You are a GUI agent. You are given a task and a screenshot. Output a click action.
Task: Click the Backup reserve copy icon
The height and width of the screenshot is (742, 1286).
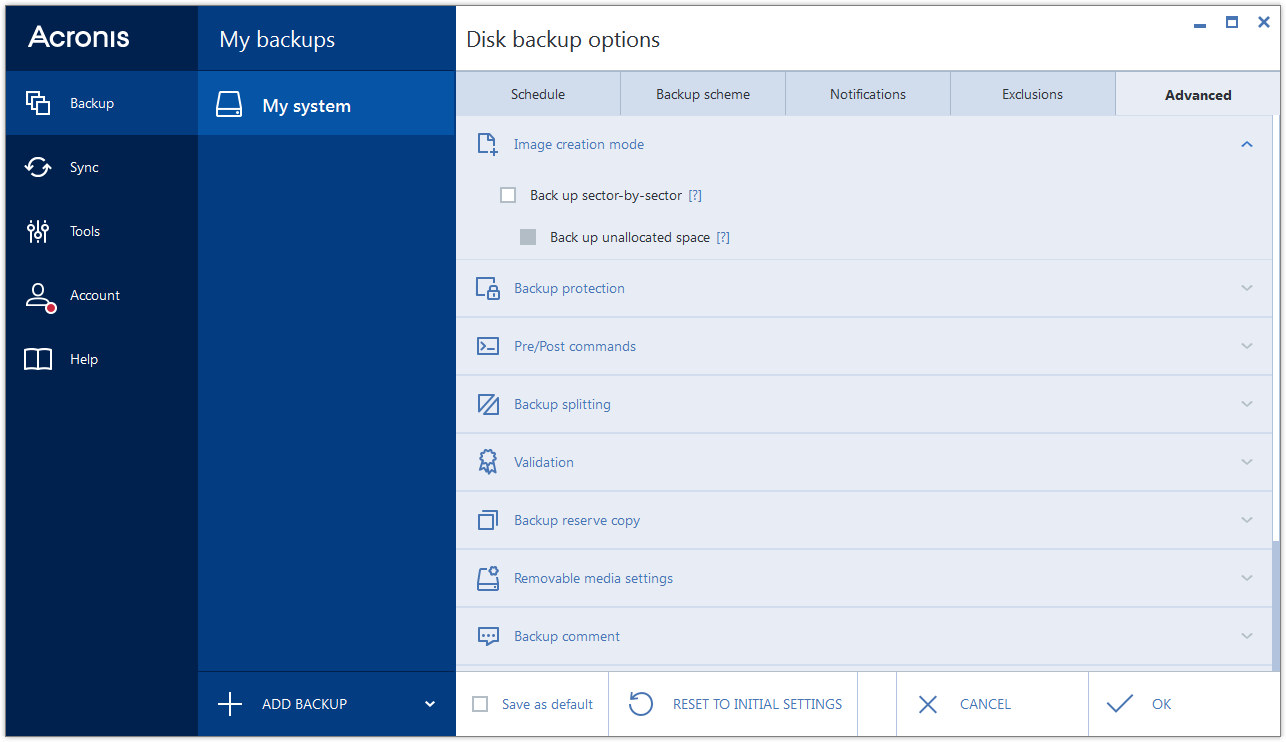point(488,520)
